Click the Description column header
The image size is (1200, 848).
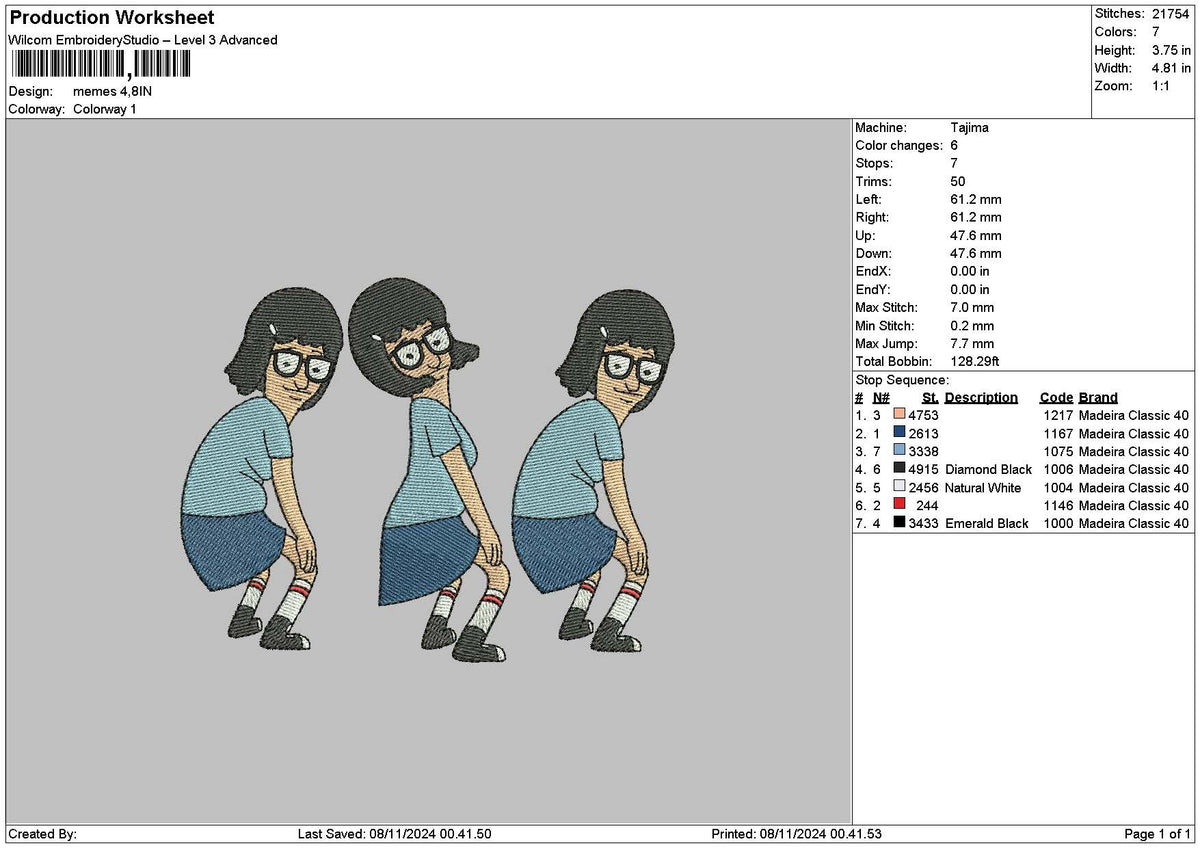click(981, 398)
